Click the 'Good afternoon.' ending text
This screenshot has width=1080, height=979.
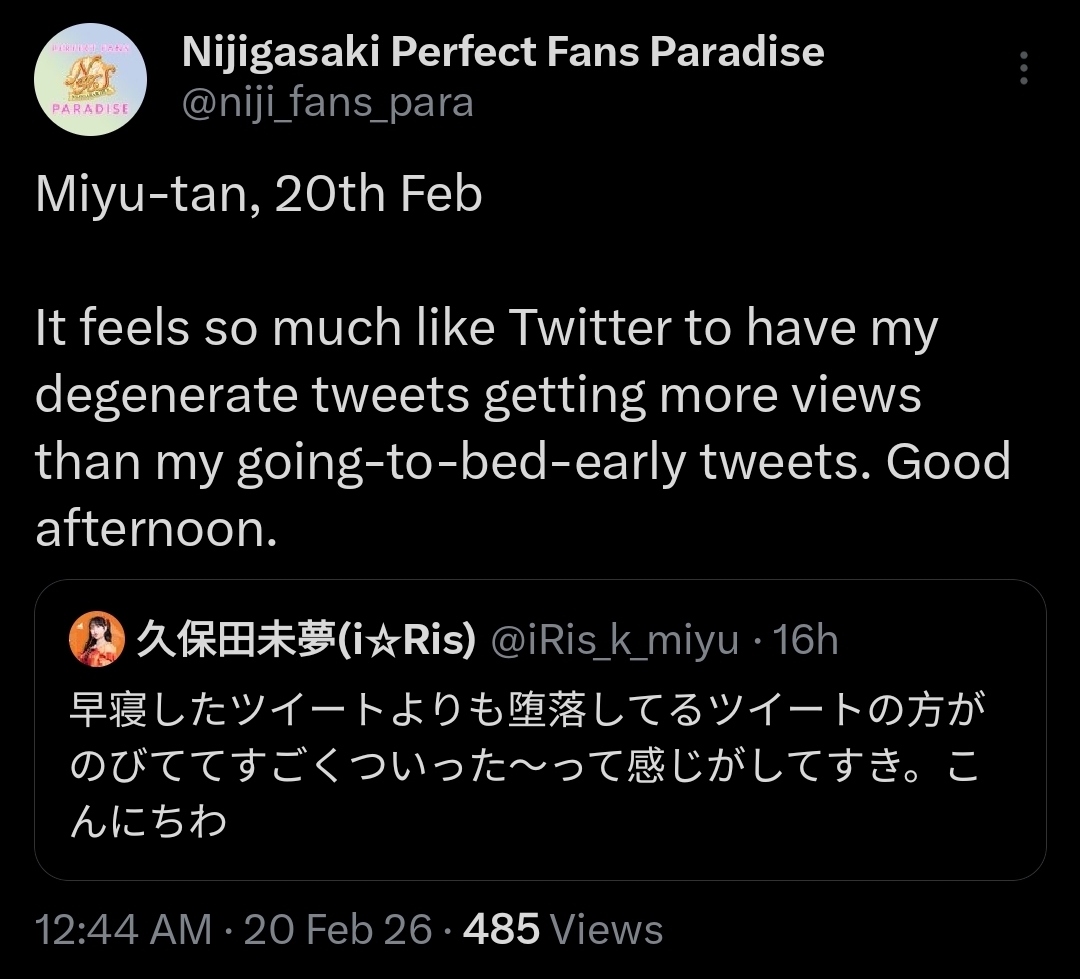(523, 495)
